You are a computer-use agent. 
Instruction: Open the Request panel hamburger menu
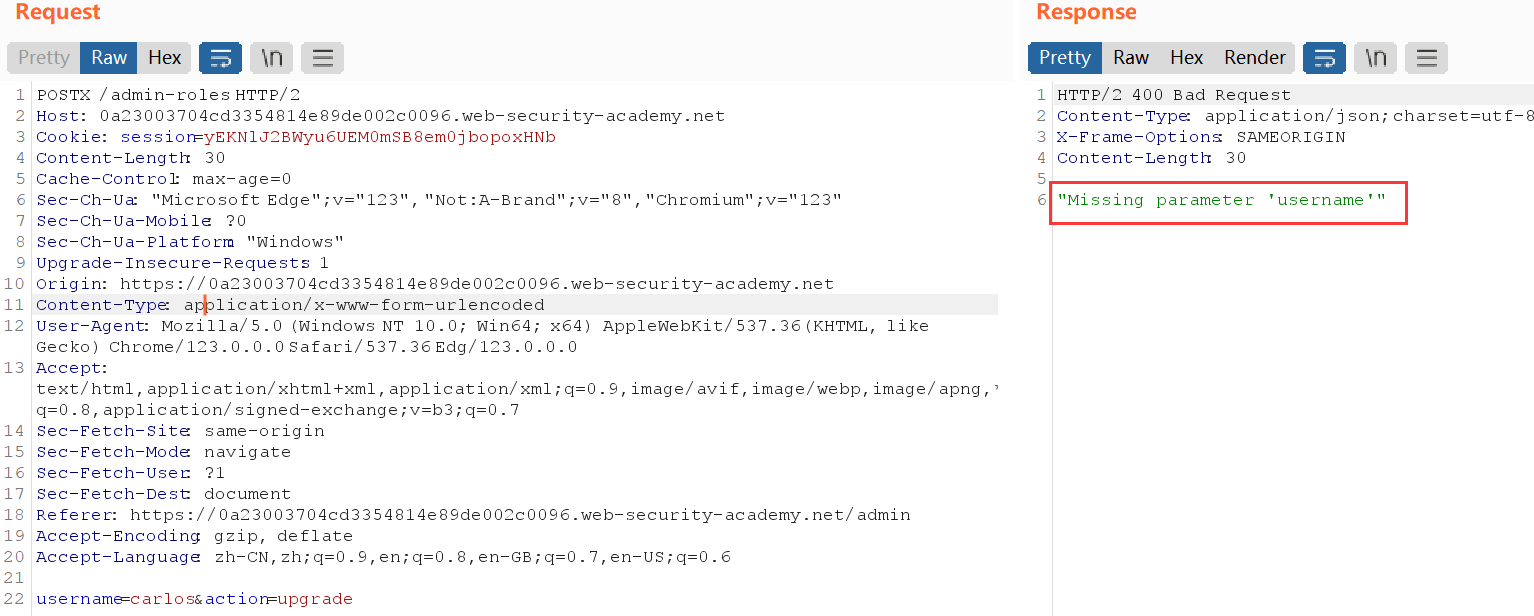322,58
